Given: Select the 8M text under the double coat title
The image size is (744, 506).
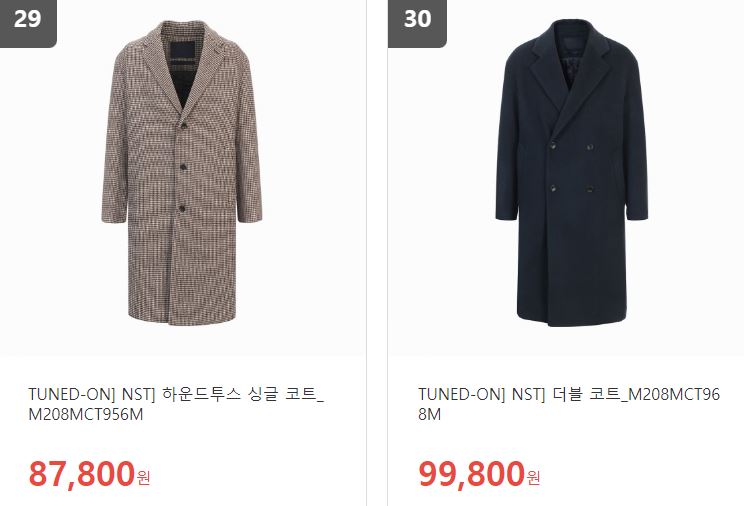Looking at the screenshot, I should (x=429, y=414).
